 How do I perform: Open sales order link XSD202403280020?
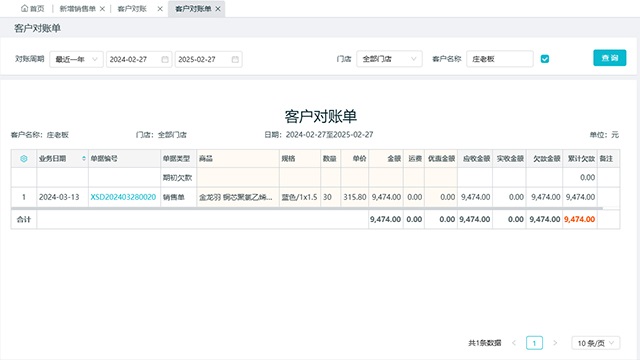[x=123, y=197]
